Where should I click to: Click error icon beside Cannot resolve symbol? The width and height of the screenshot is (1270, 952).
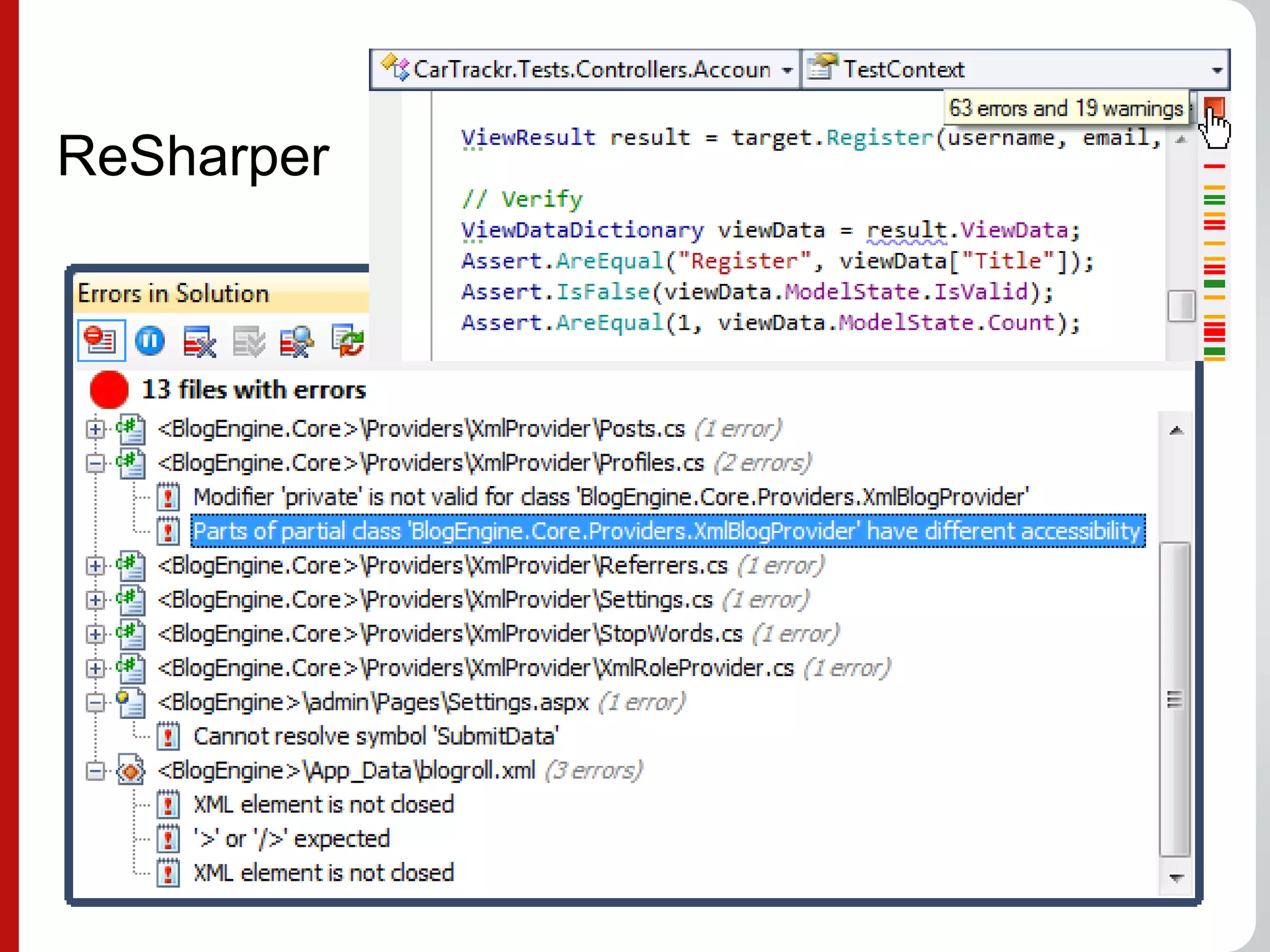pyautogui.click(x=167, y=736)
